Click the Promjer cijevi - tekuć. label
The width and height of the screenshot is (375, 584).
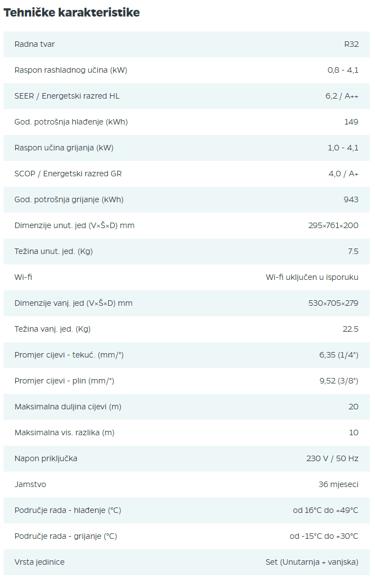click(x=69, y=355)
